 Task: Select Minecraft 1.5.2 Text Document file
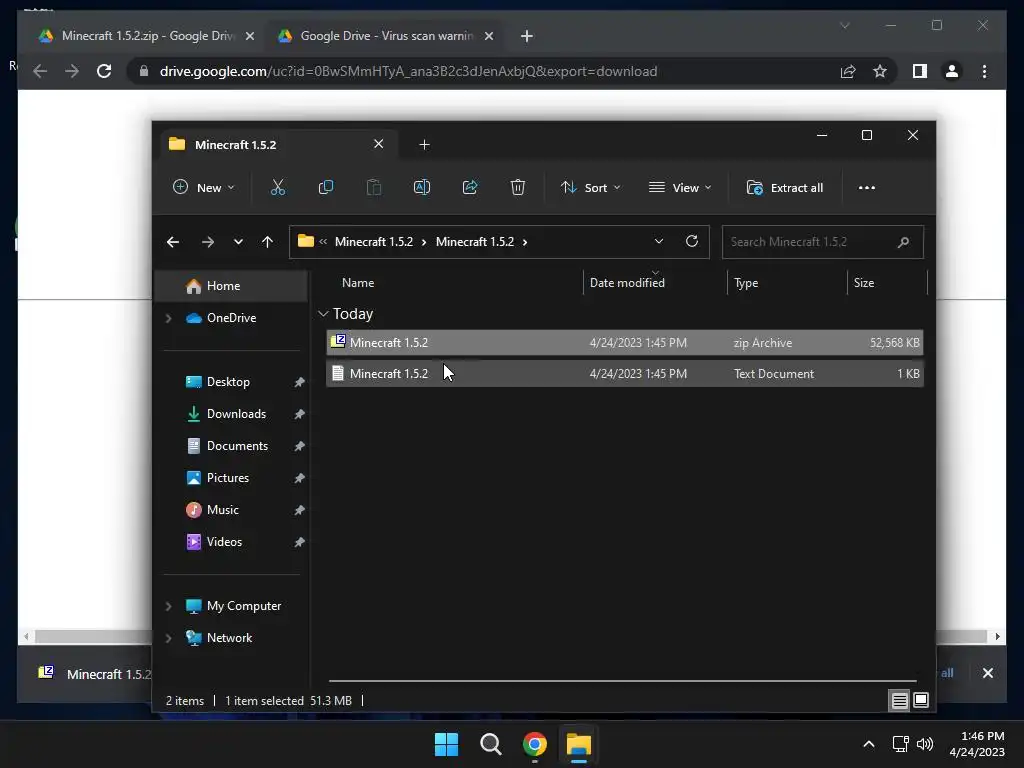(624, 374)
